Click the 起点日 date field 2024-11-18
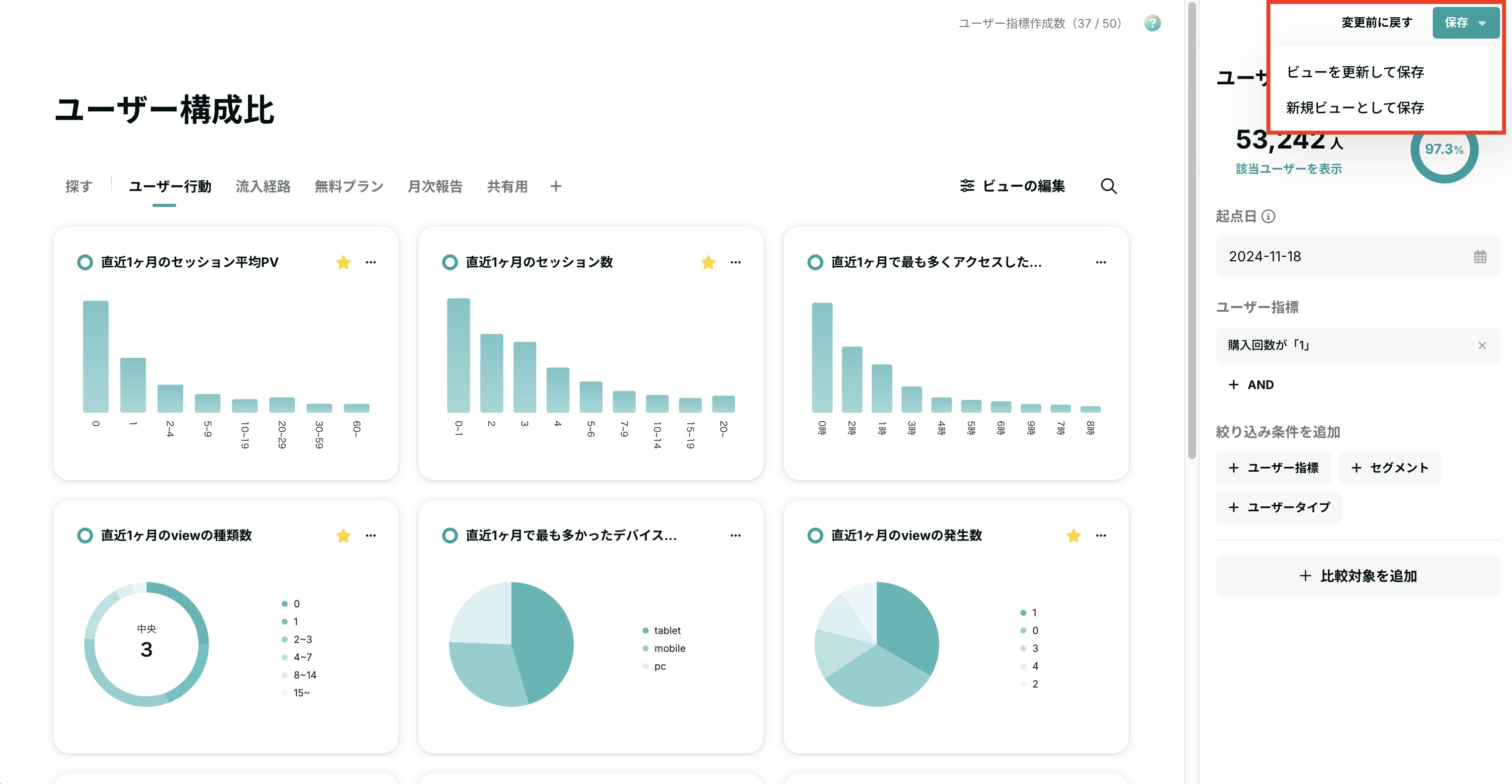1512x784 pixels. (x=1357, y=256)
